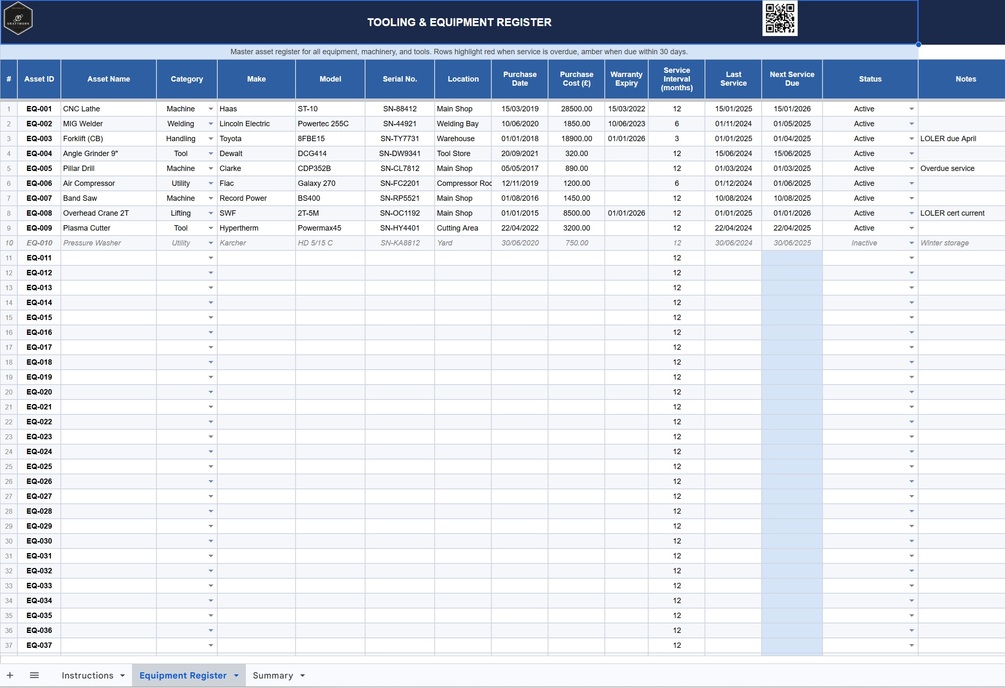Open the Instructions tab dropdown arrow

[x=122, y=675]
